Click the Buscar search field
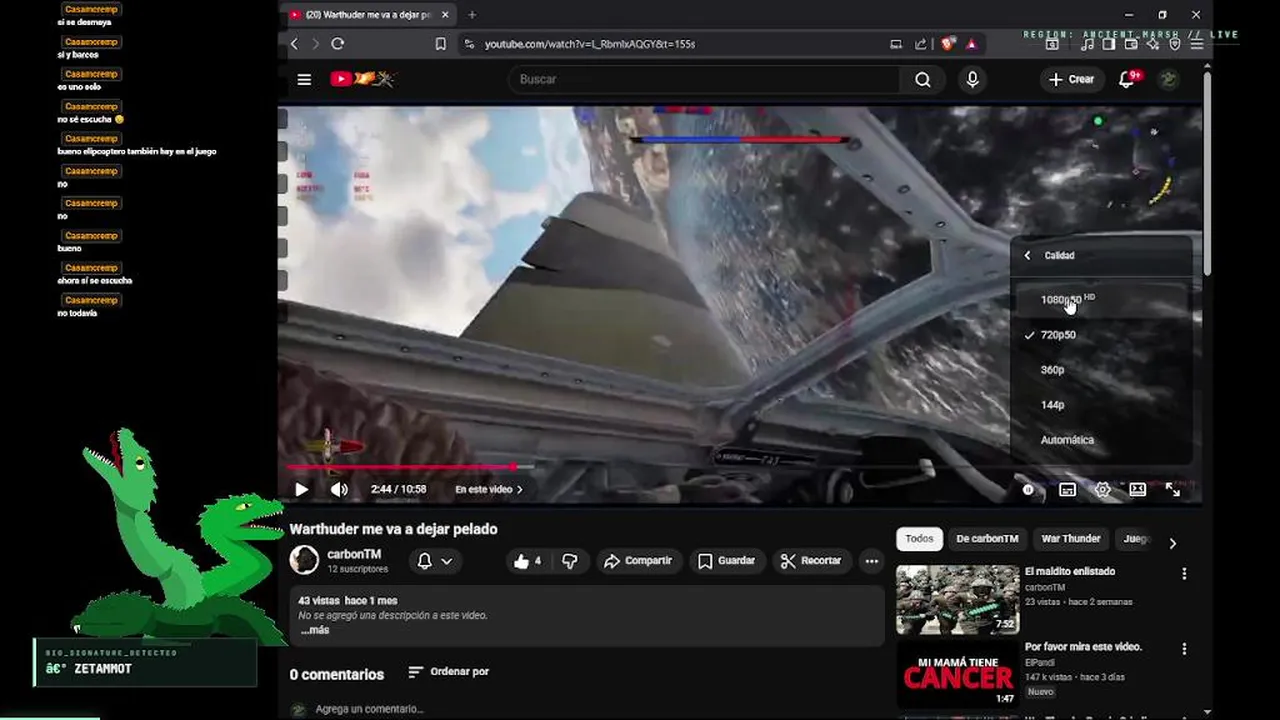 pyautogui.click(x=703, y=79)
